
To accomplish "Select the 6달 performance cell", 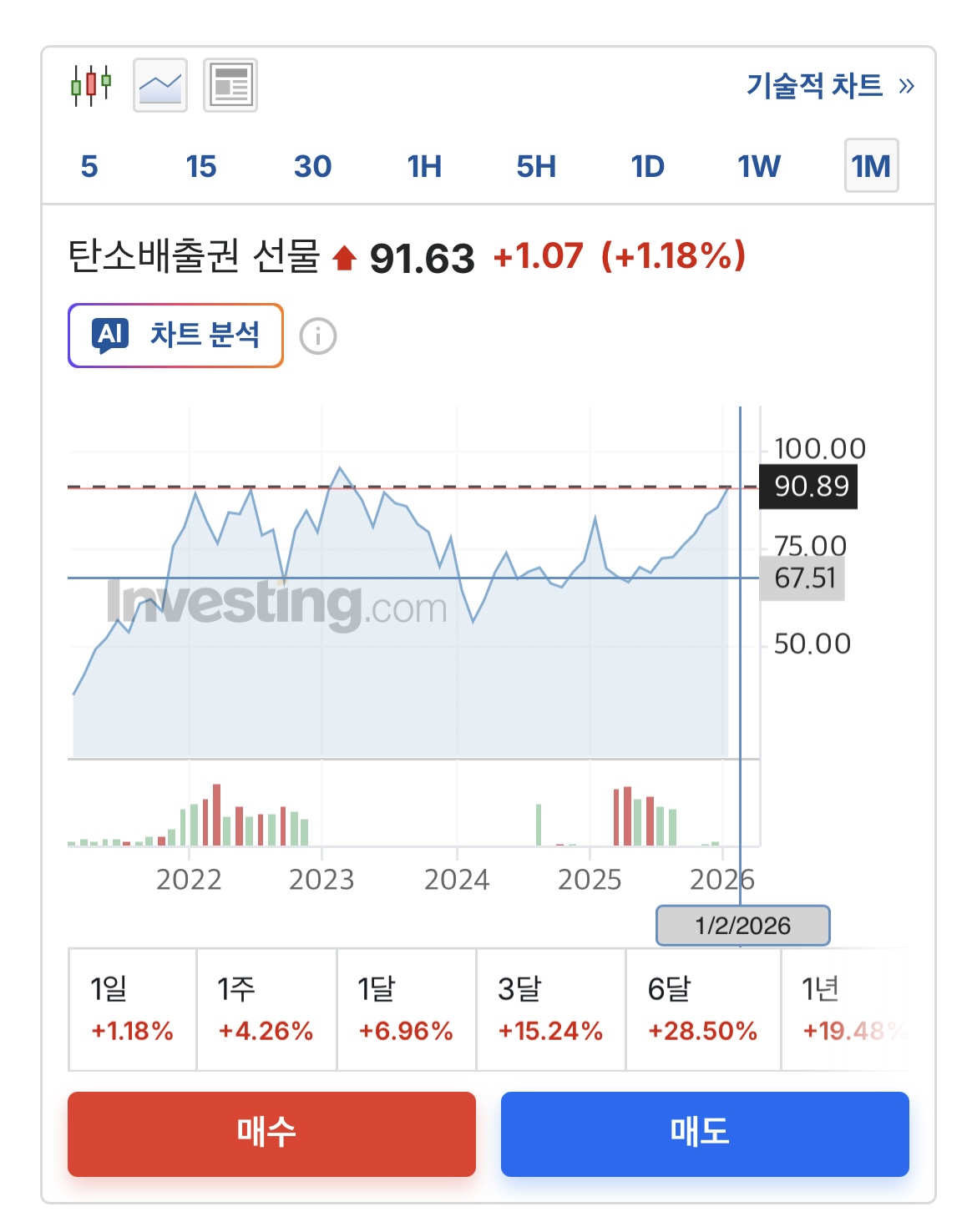I will [703, 1009].
